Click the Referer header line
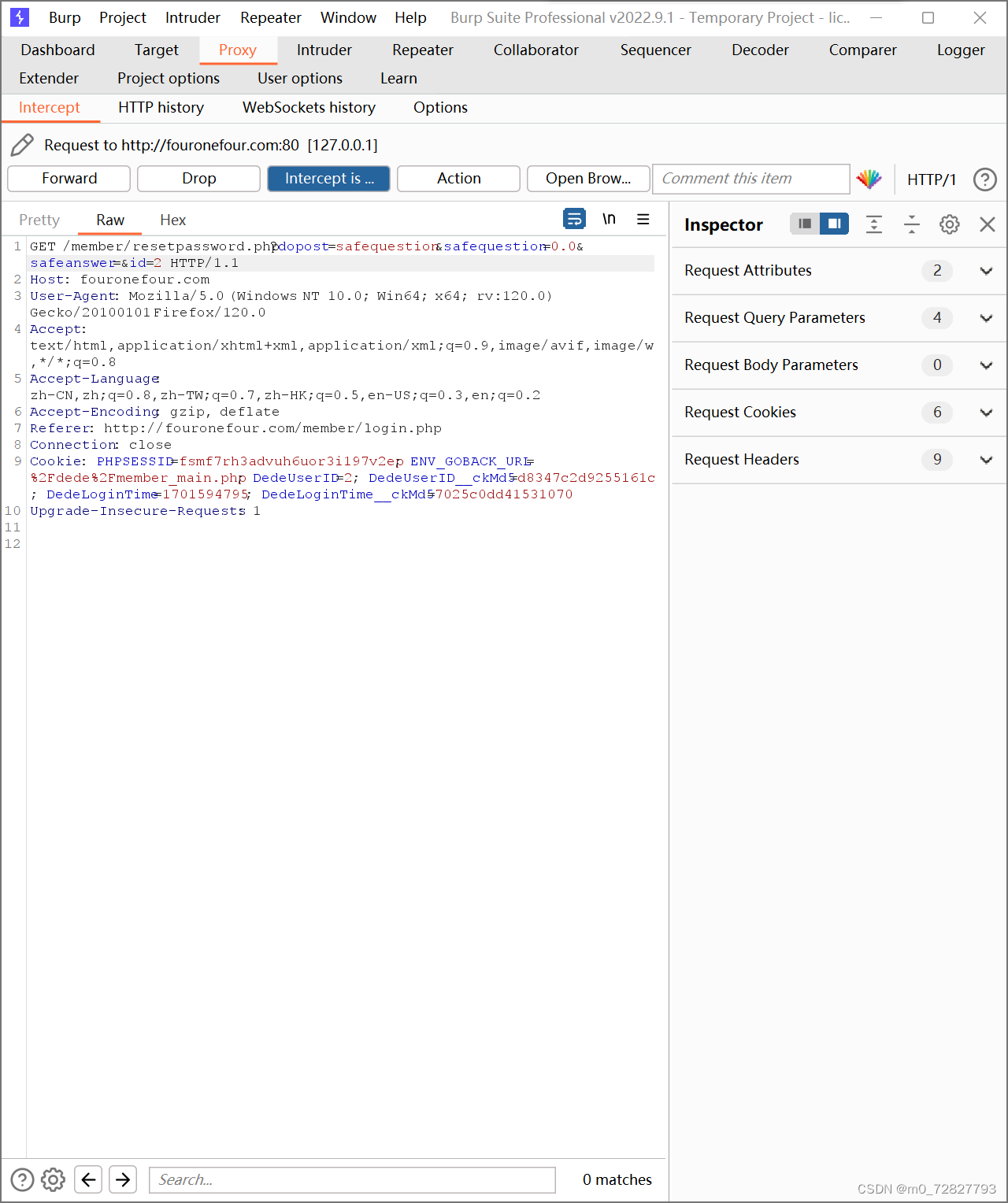 (235, 428)
